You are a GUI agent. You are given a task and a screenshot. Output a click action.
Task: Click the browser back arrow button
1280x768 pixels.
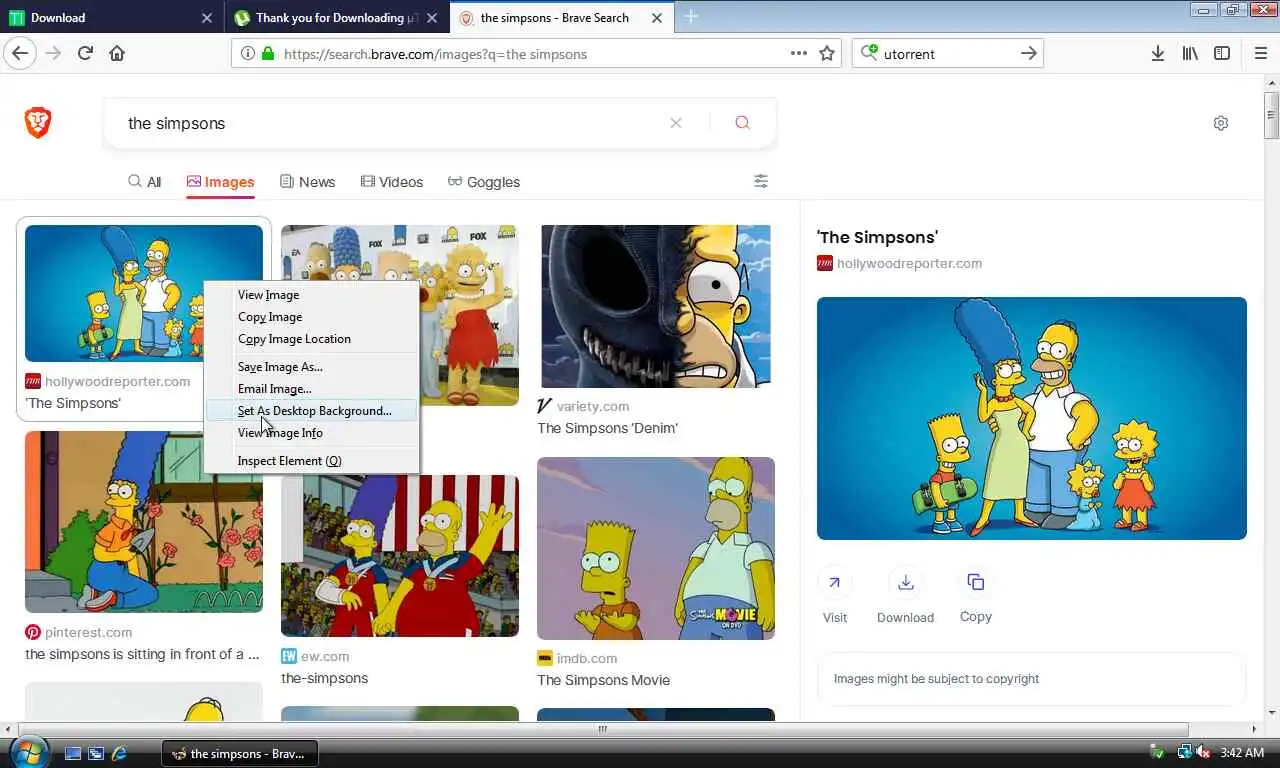point(20,53)
